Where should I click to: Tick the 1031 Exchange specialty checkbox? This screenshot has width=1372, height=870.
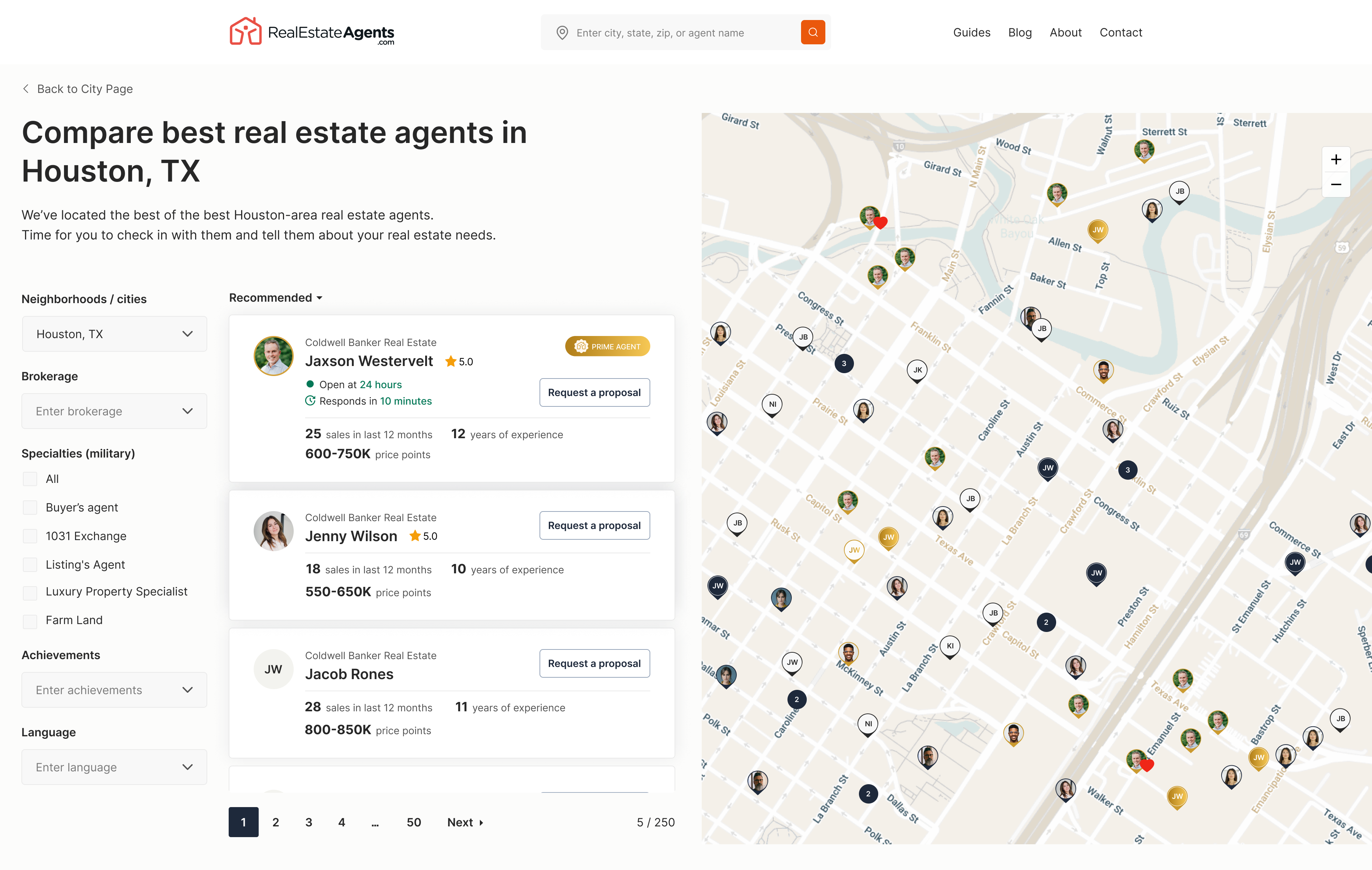coord(30,536)
